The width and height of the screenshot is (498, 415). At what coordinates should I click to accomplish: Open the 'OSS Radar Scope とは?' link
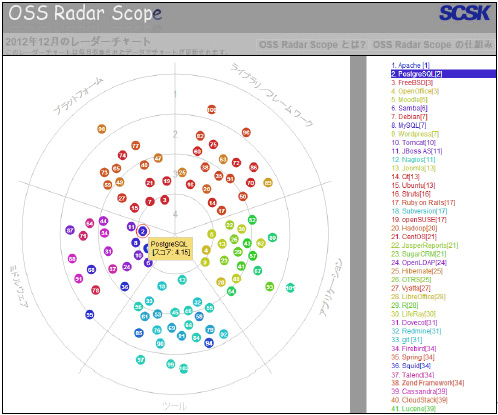[312, 45]
